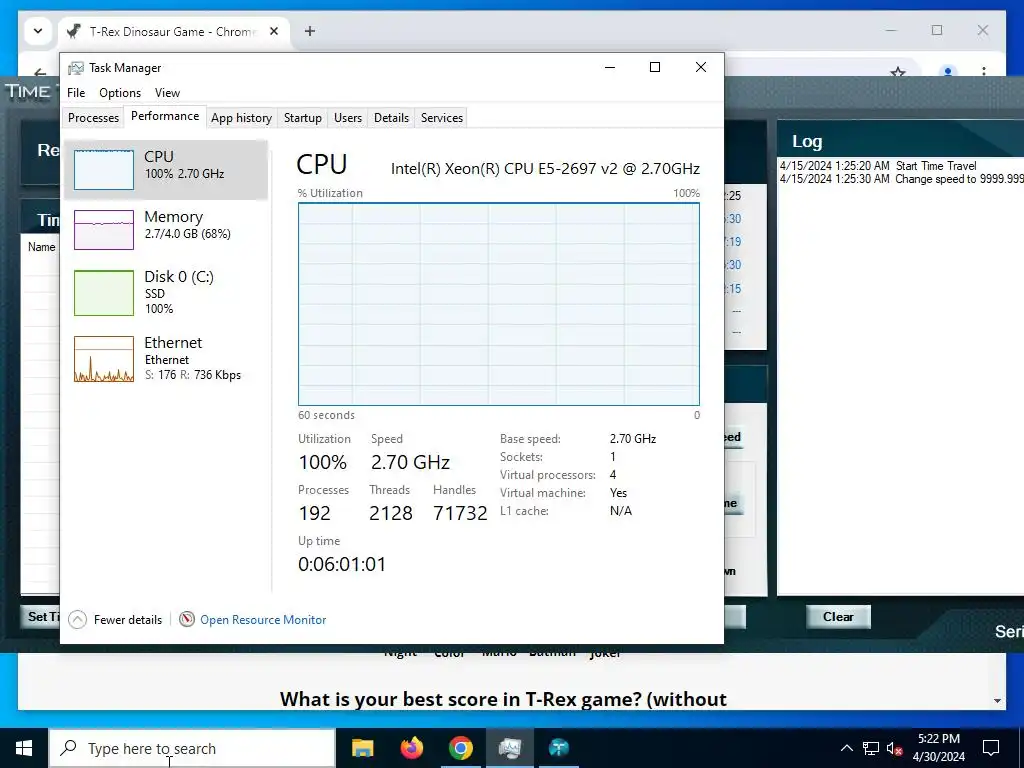Click the 'Change speed to' log entry
This screenshot has height=768, width=1024.
[901, 179]
